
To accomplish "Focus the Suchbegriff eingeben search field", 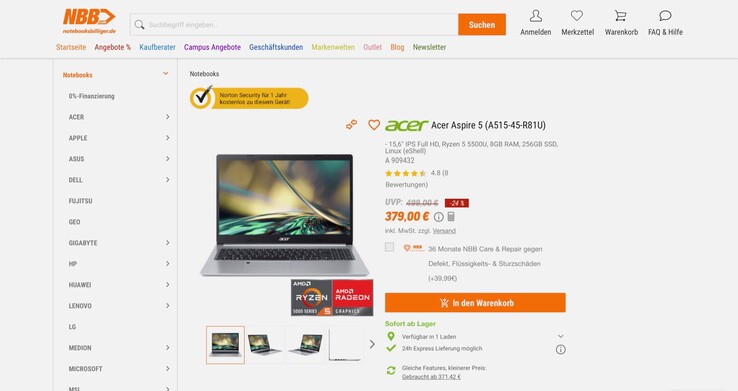I will (x=294, y=24).
